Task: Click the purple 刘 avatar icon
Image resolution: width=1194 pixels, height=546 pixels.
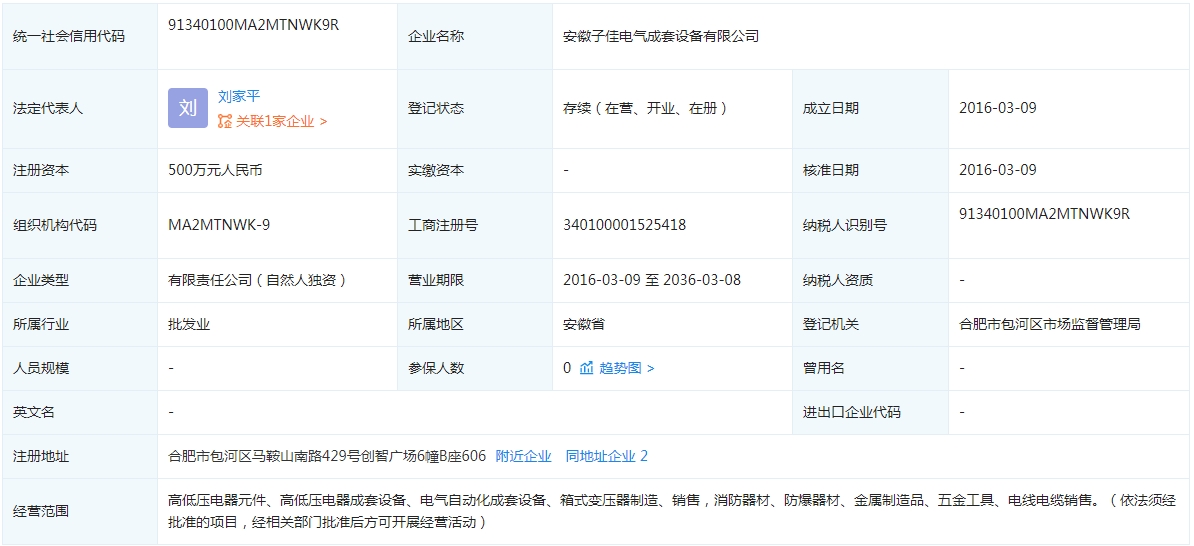Action: pyautogui.click(x=188, y=108)
